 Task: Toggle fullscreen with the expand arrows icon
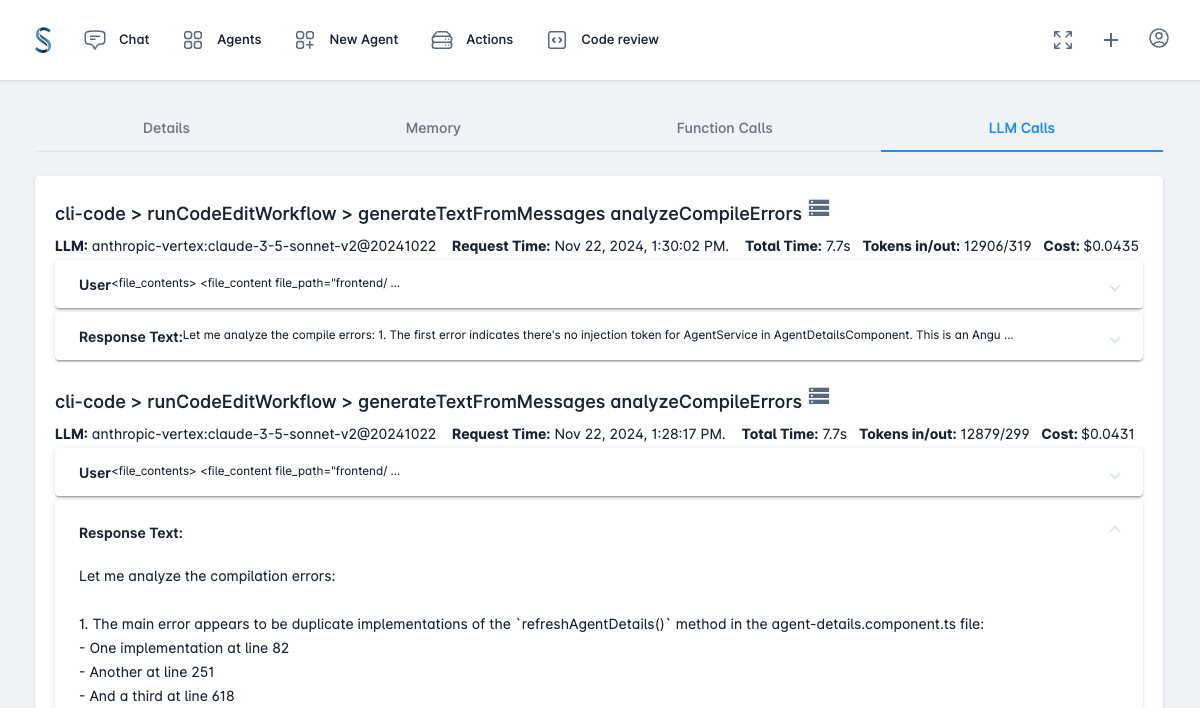(x=1063, y=40)
